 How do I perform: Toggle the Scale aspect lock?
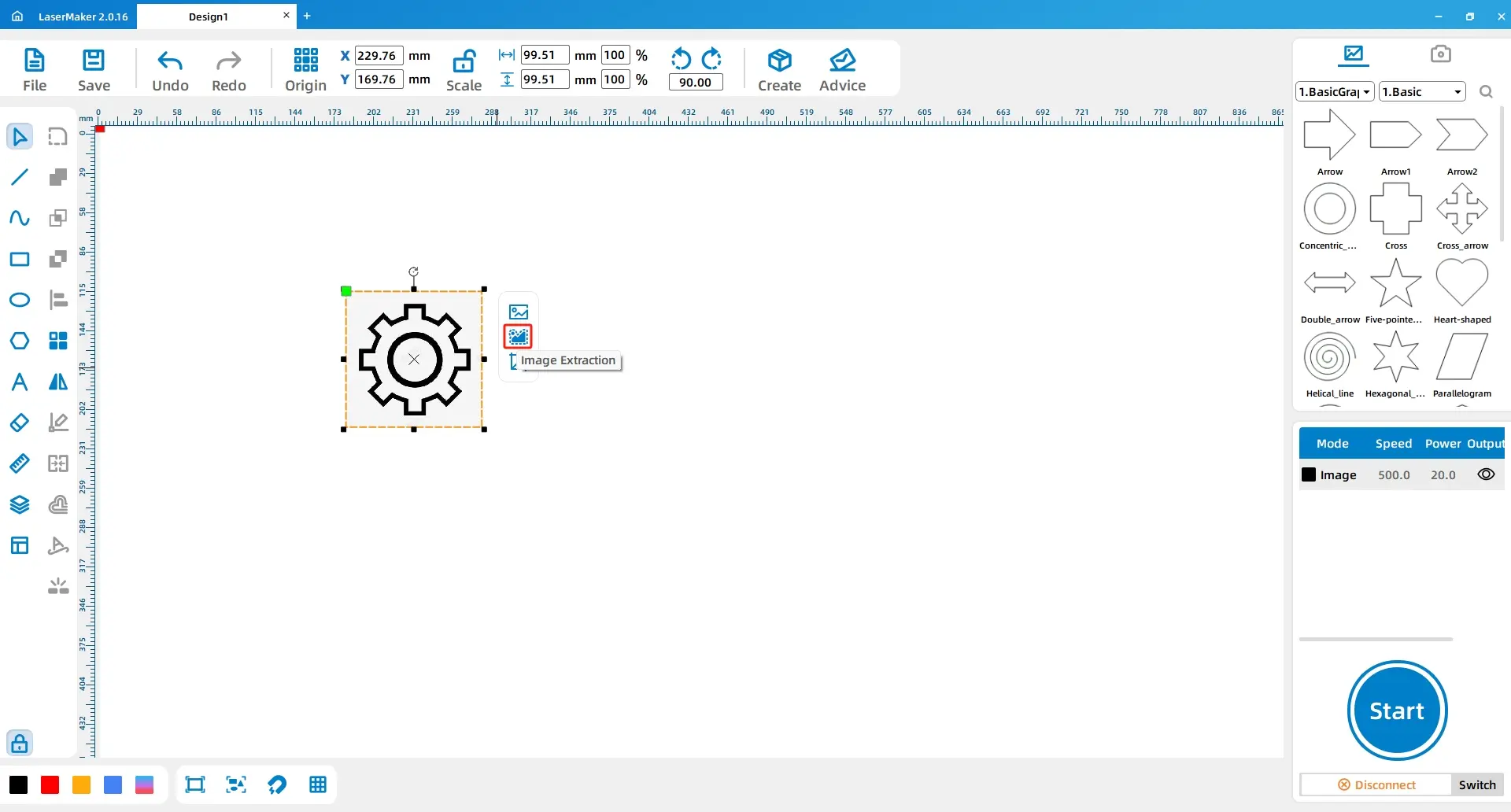pyautogui.click(x=464, y=70)
